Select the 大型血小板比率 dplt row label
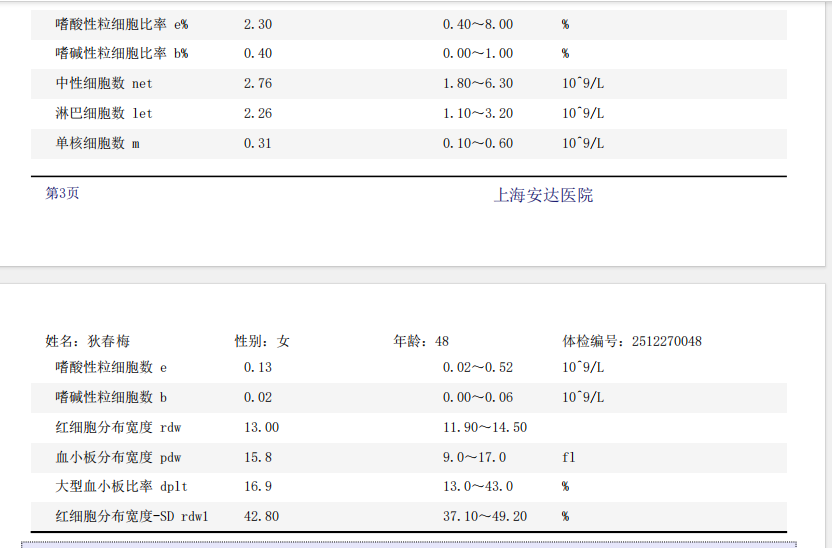Screen dimensions: 832x548 (x=122, y=487)
